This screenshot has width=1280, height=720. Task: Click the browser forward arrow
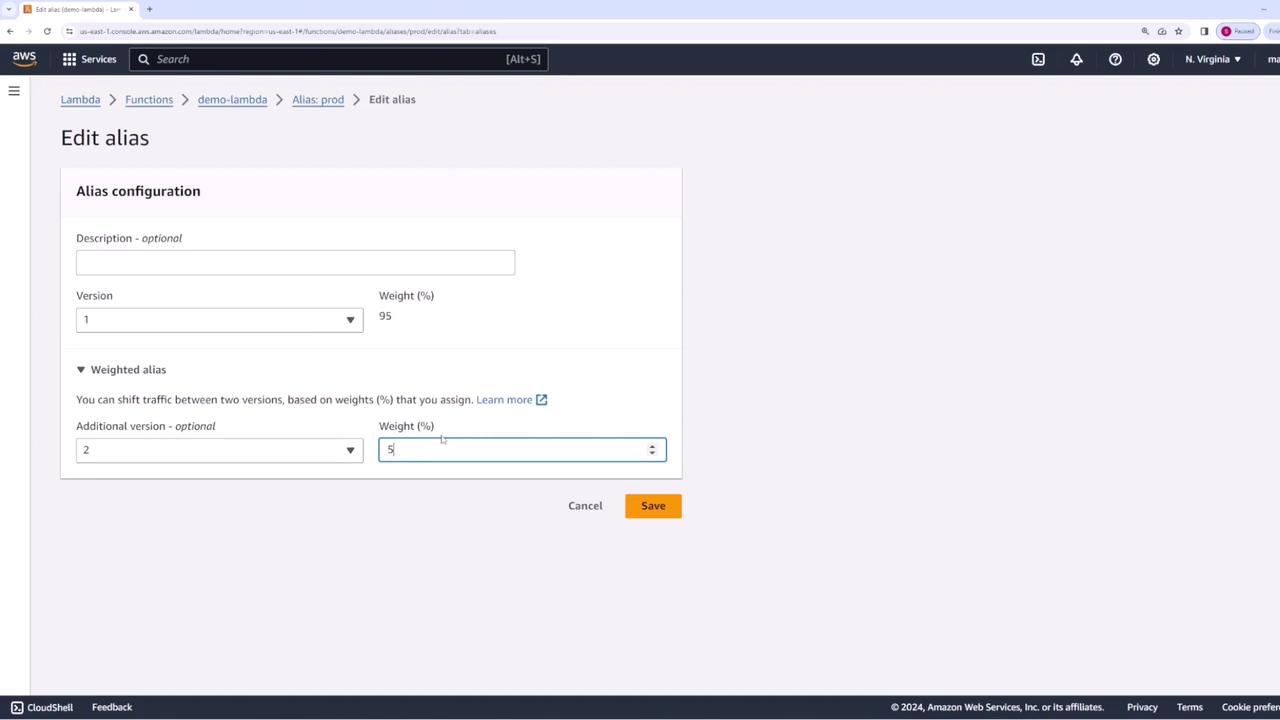coord(28,31)
